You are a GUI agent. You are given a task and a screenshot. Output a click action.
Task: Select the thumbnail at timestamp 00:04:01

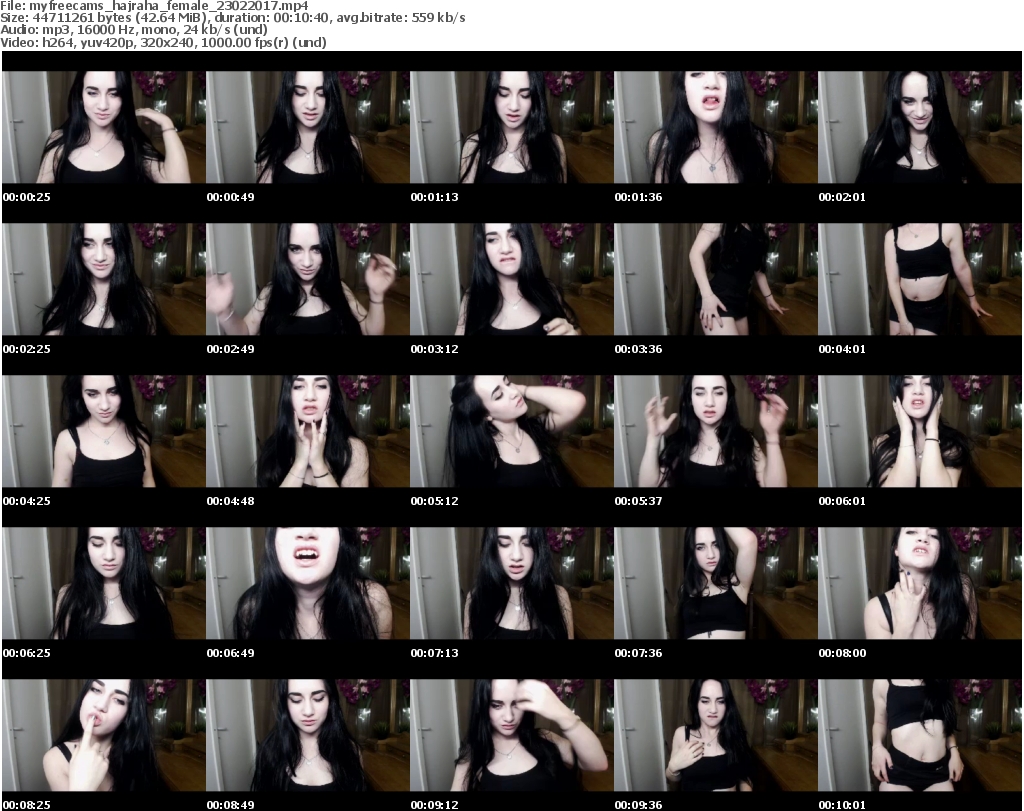(920, 279)
